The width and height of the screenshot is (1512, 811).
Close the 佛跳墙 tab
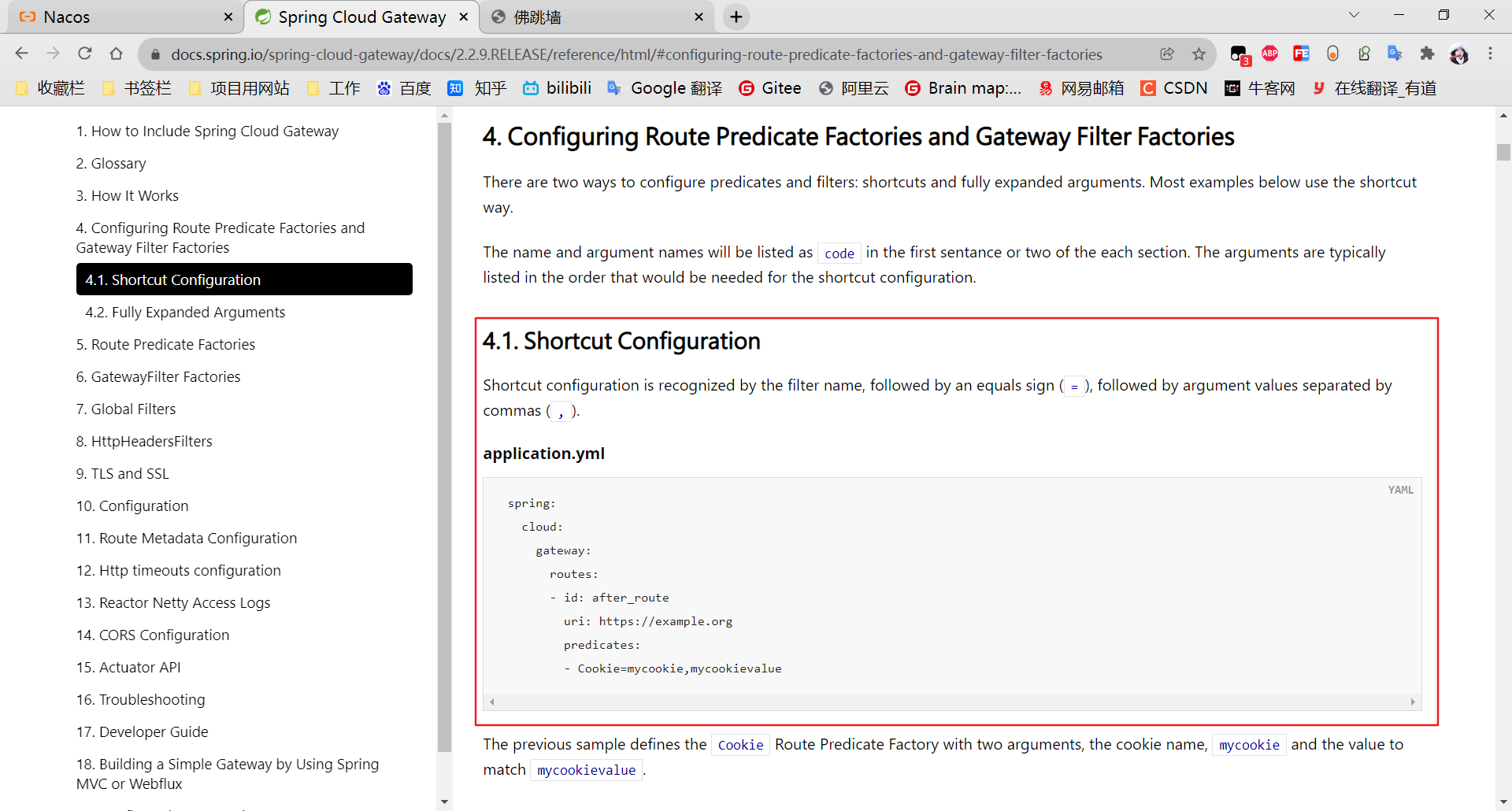(699, 17)
